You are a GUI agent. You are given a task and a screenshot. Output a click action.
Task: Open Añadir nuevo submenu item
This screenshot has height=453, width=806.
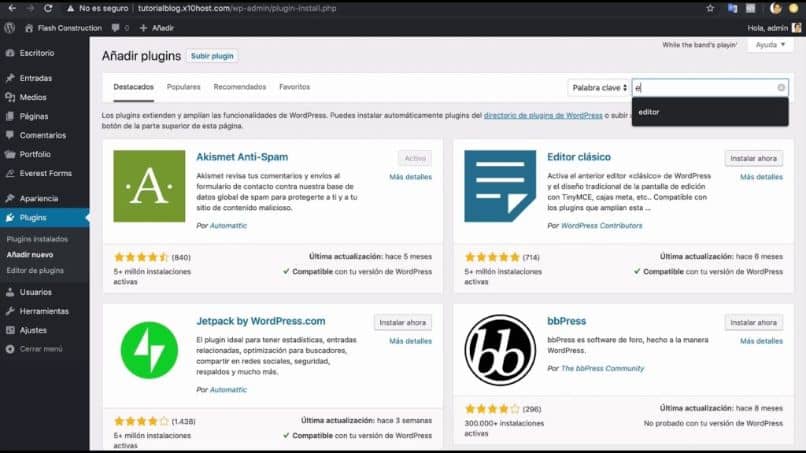point(30,255)
